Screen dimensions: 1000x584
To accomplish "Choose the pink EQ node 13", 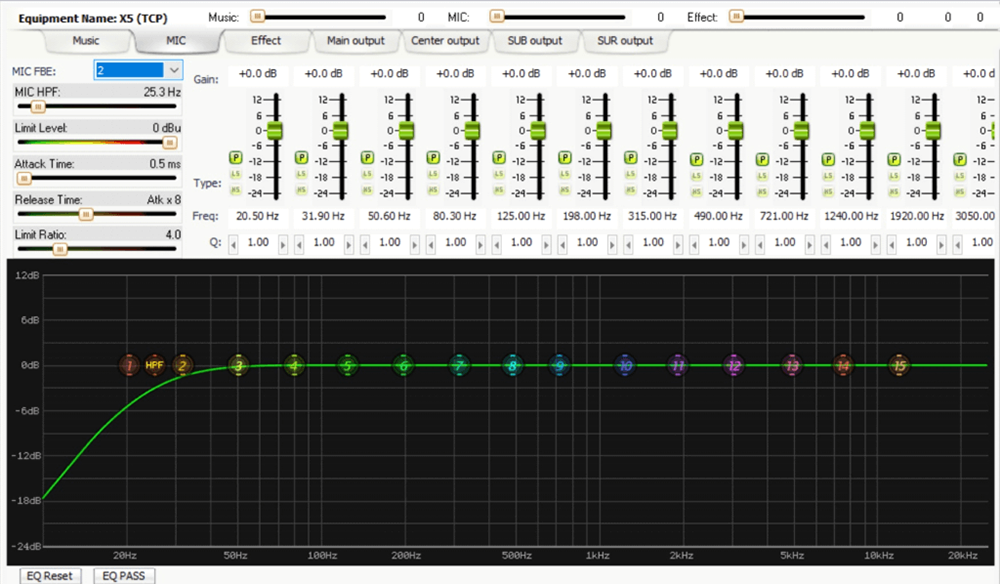I will (x=792, y=365).
